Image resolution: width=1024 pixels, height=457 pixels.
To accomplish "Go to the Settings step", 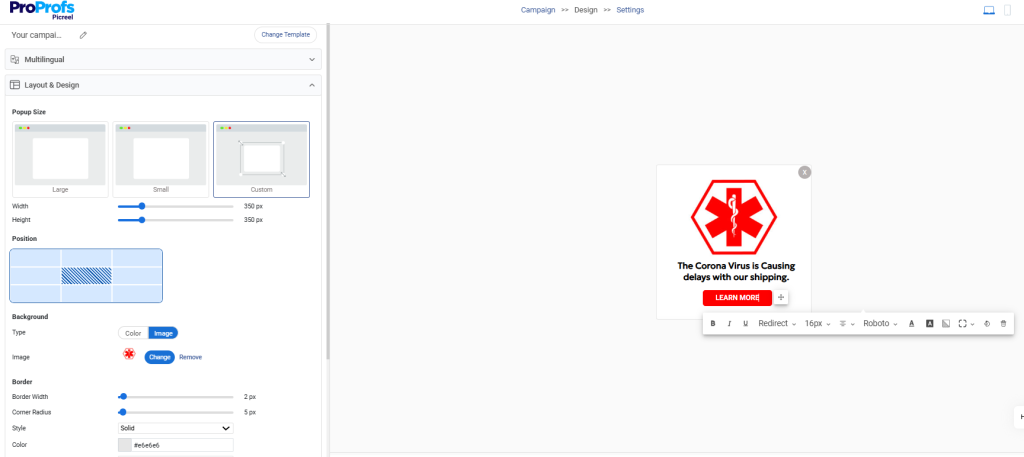I will pyautogui.click(x=630, y=10).
